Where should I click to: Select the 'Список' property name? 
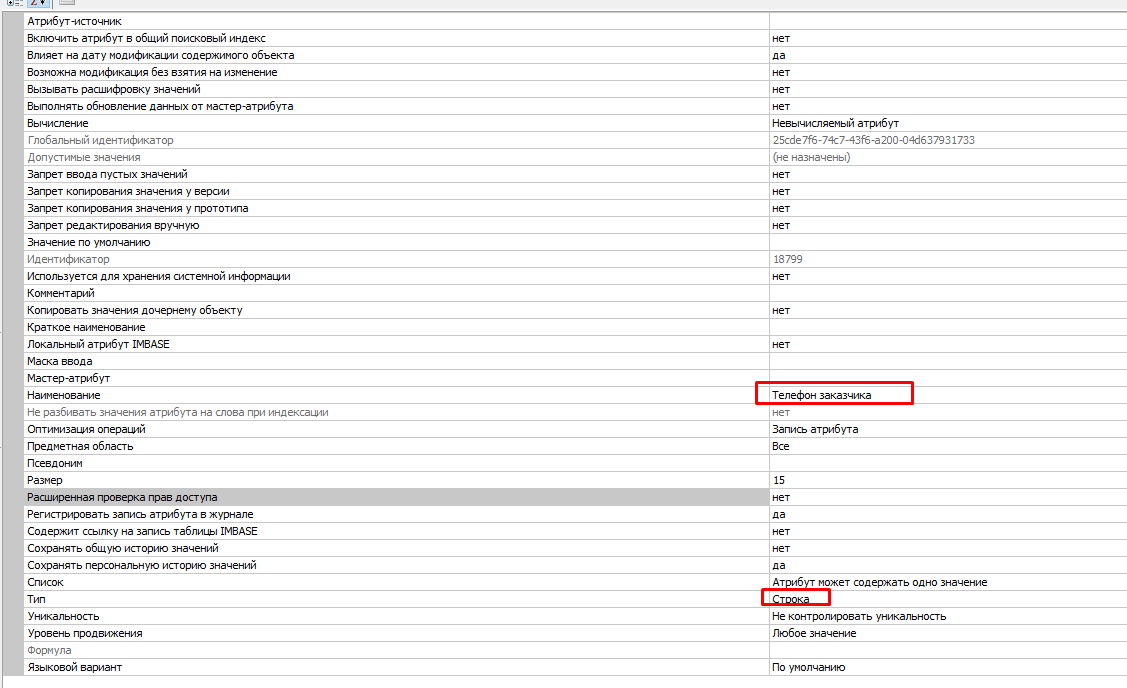click(45, 583)
